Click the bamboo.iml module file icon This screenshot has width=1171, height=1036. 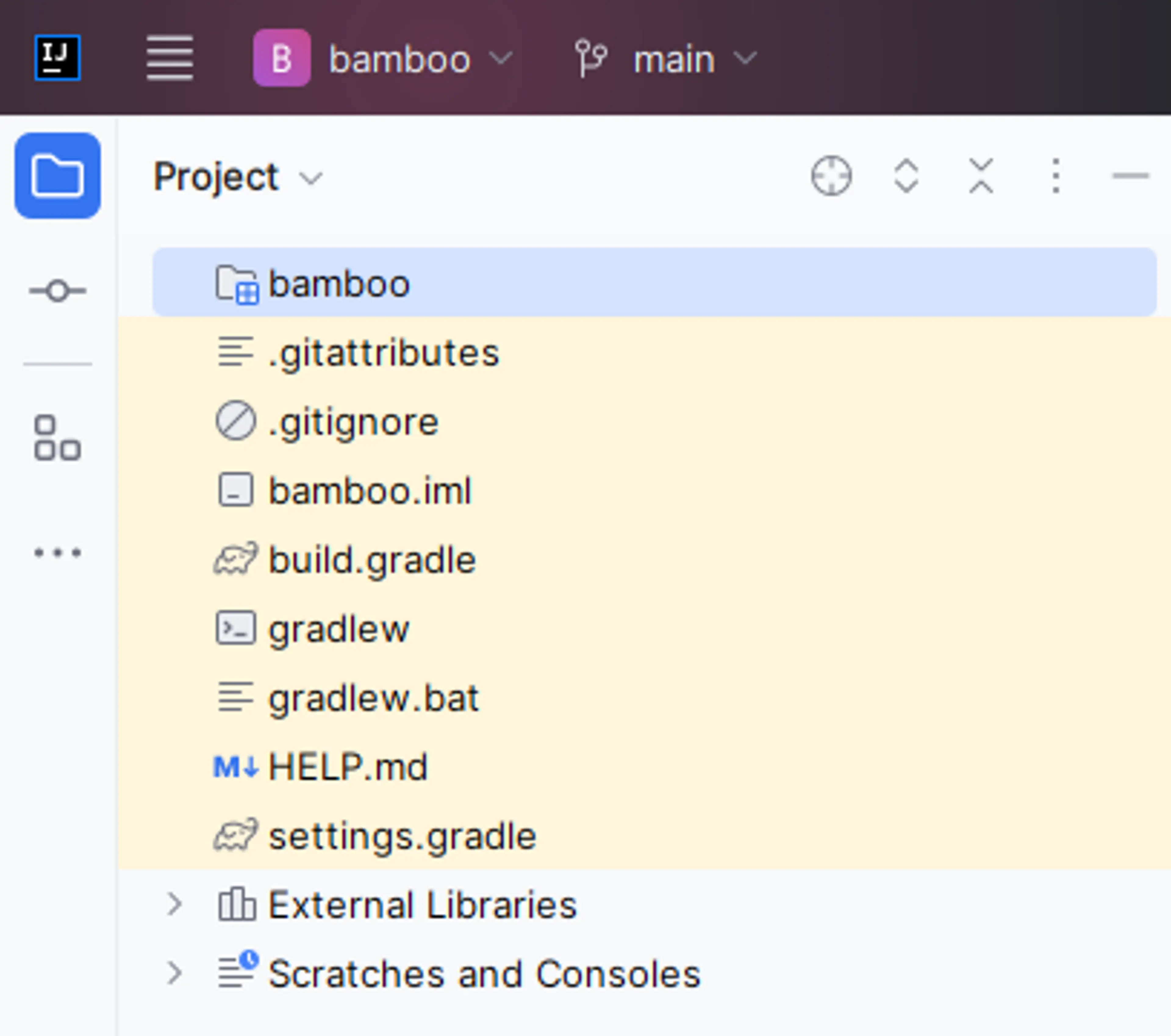(235, 490)
